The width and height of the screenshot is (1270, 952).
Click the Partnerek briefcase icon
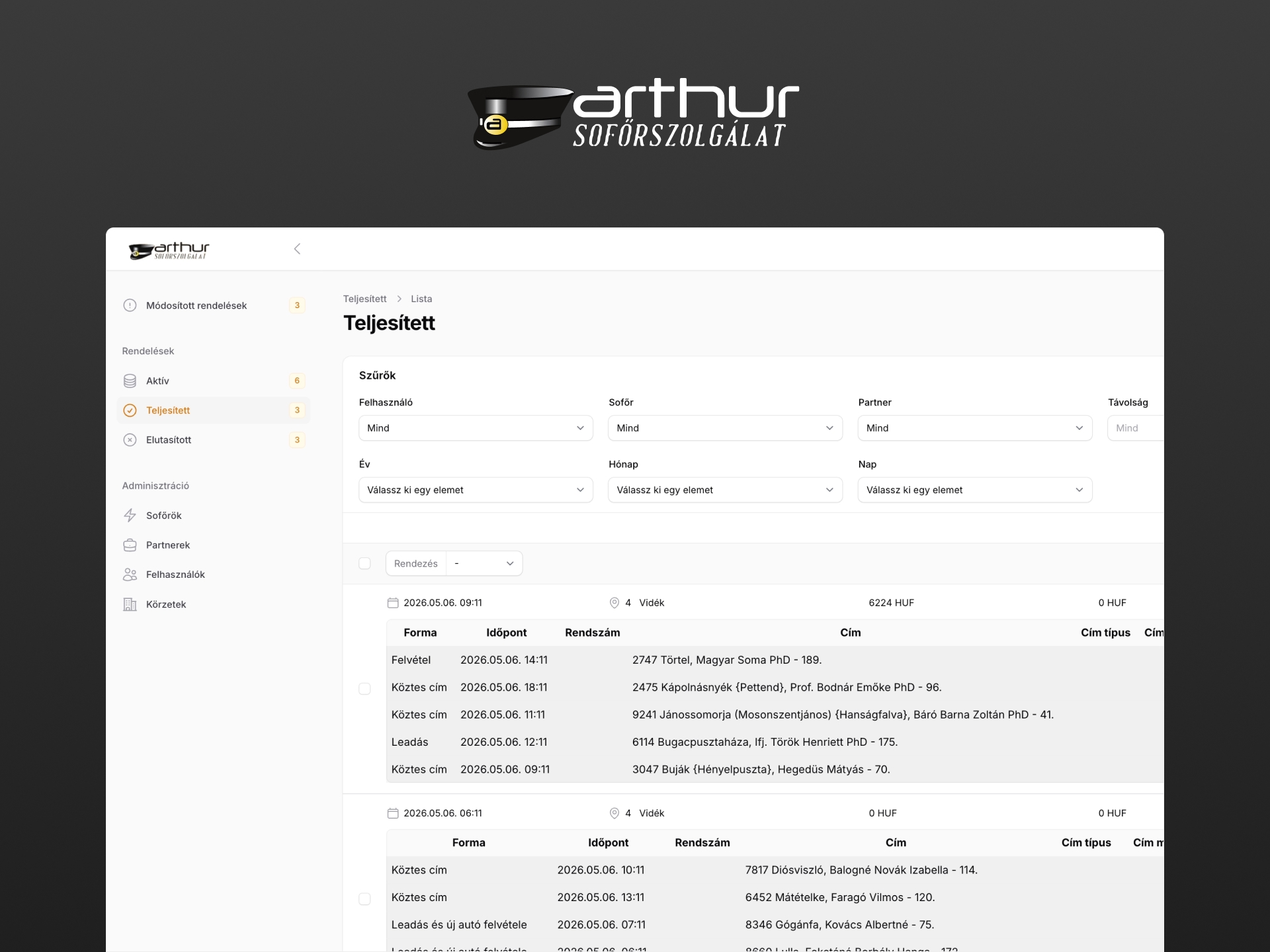(x=130, y=545)
